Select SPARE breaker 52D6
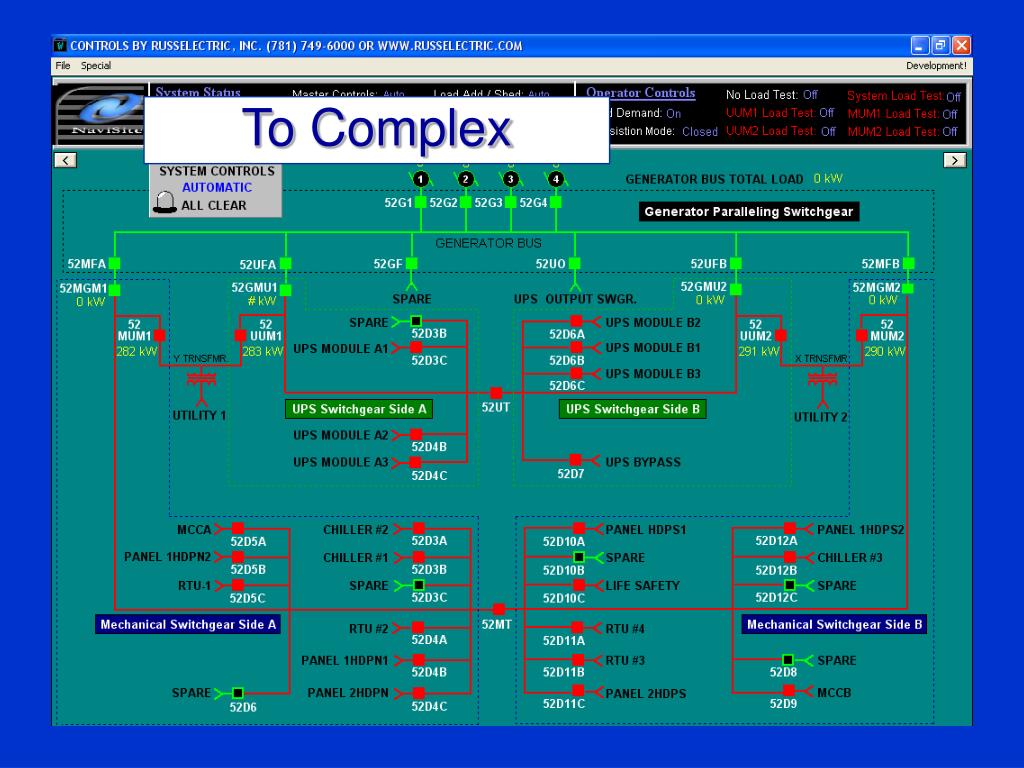1024x768 pixels. coord(238,693)
